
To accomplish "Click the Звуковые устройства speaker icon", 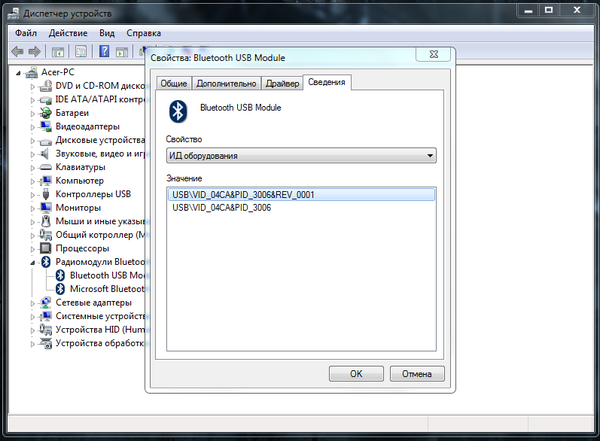I will (45, 154).
